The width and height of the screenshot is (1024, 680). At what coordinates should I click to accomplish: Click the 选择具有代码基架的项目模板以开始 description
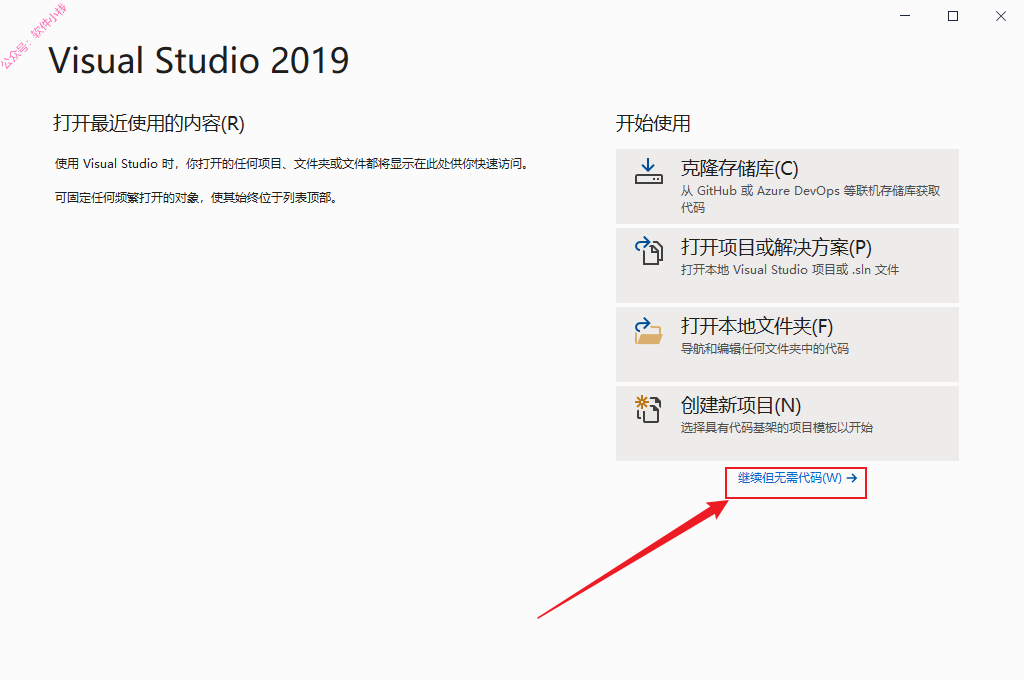[x=776, y=428]
